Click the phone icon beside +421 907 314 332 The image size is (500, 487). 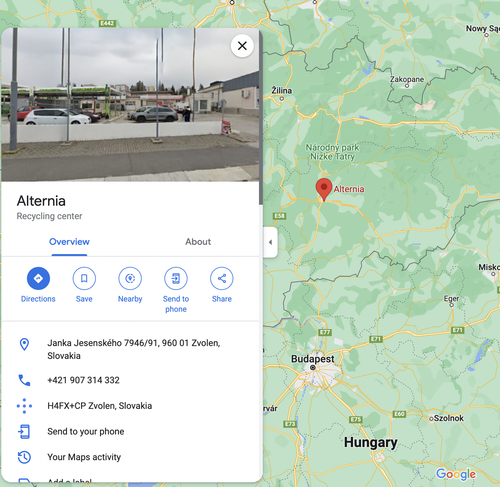pyautogui.click(x=24, y=380)
